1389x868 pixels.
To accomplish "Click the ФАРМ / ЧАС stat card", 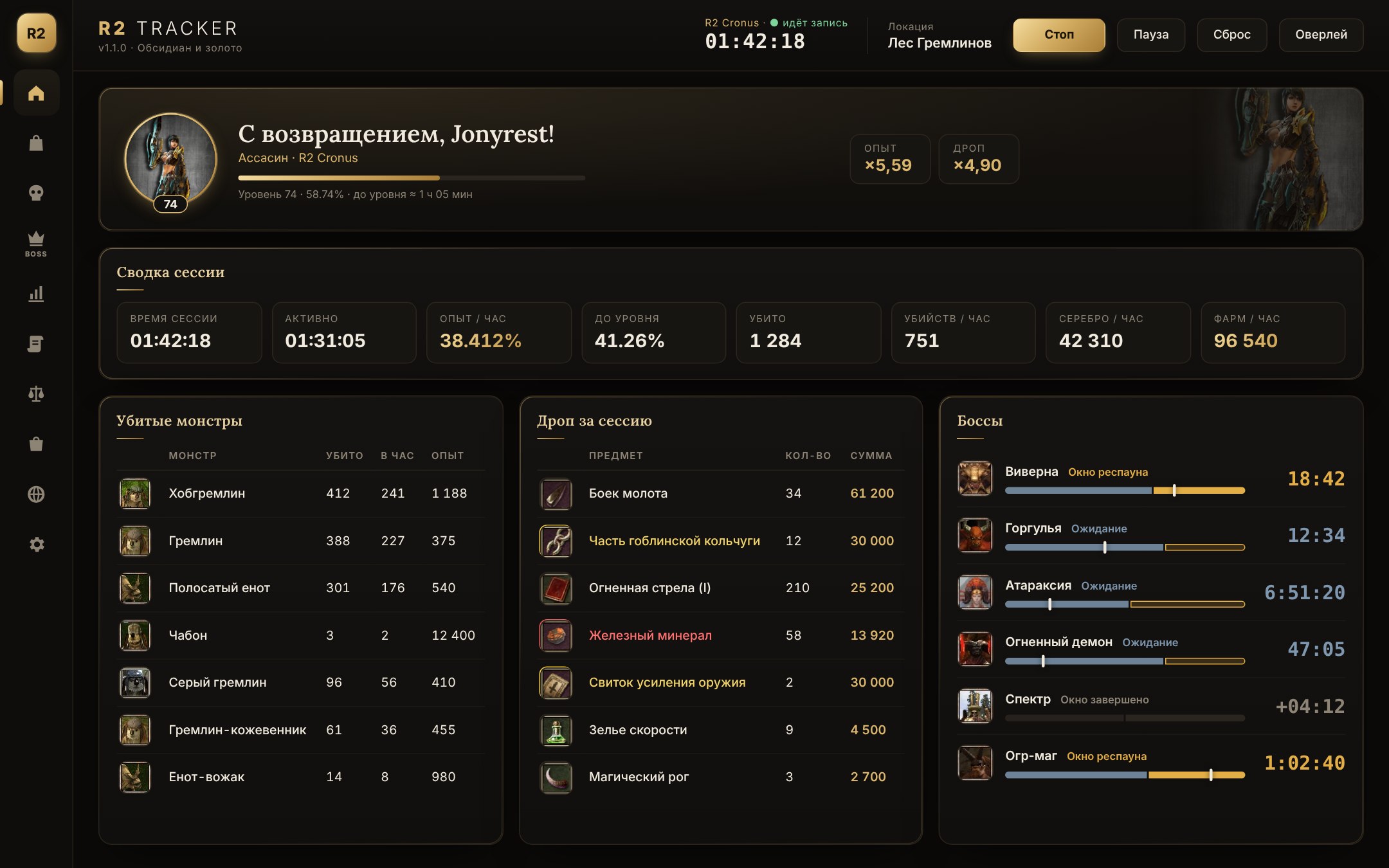I will [1273, 332].
